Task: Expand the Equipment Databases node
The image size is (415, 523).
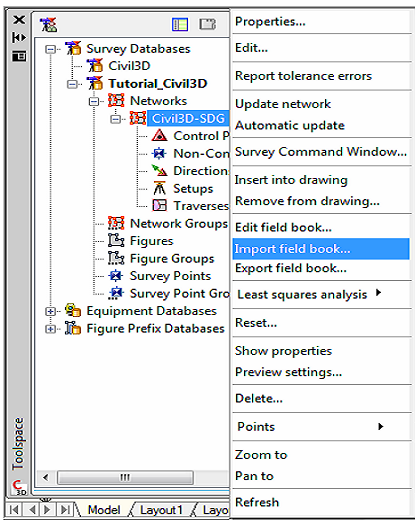Action: (x=50, y=312)
